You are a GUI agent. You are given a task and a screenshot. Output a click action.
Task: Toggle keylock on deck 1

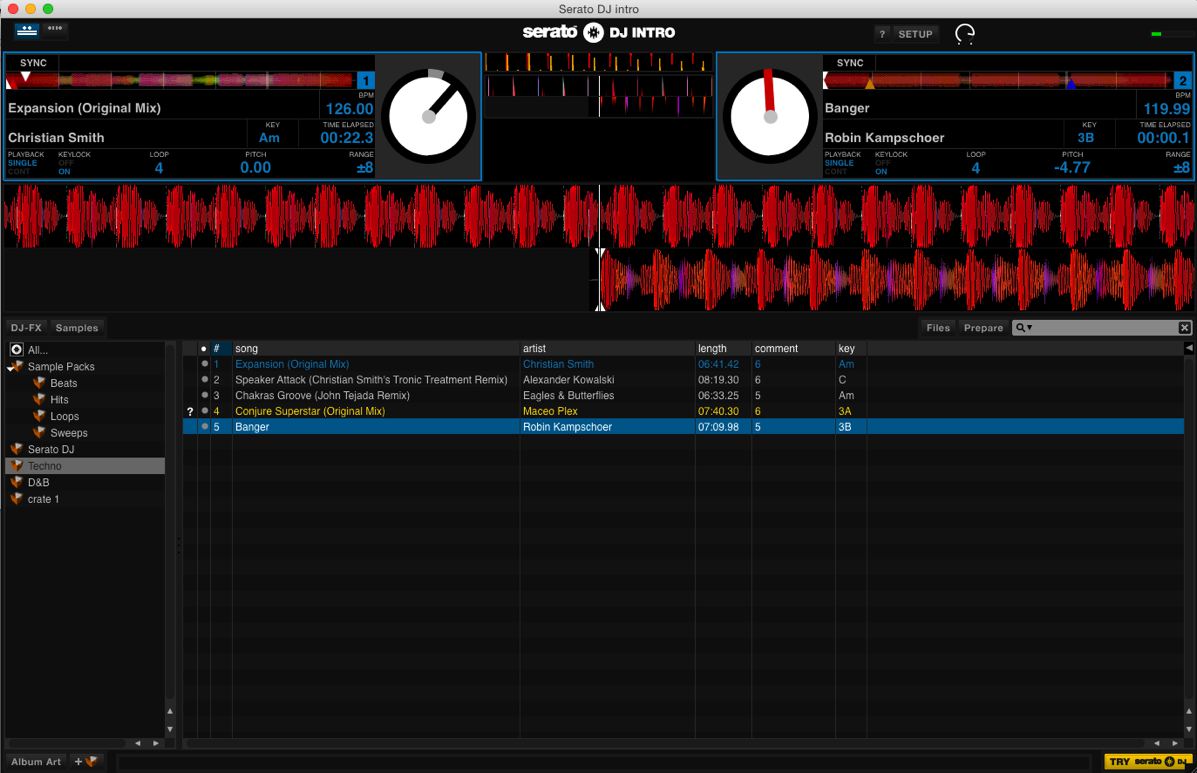point(65,167)
